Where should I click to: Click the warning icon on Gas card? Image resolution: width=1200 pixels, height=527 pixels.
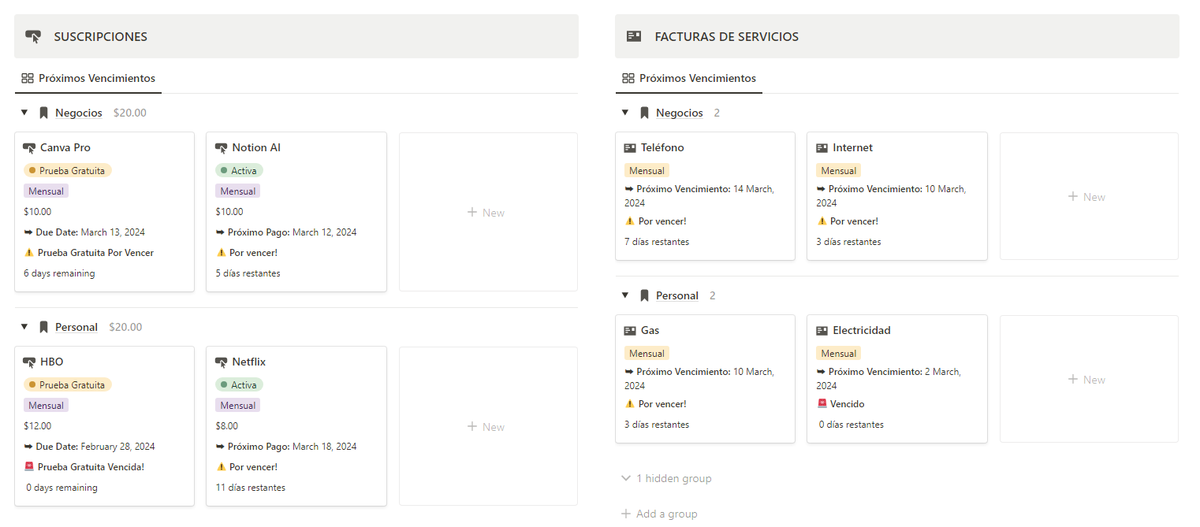(x=630, y=404)
